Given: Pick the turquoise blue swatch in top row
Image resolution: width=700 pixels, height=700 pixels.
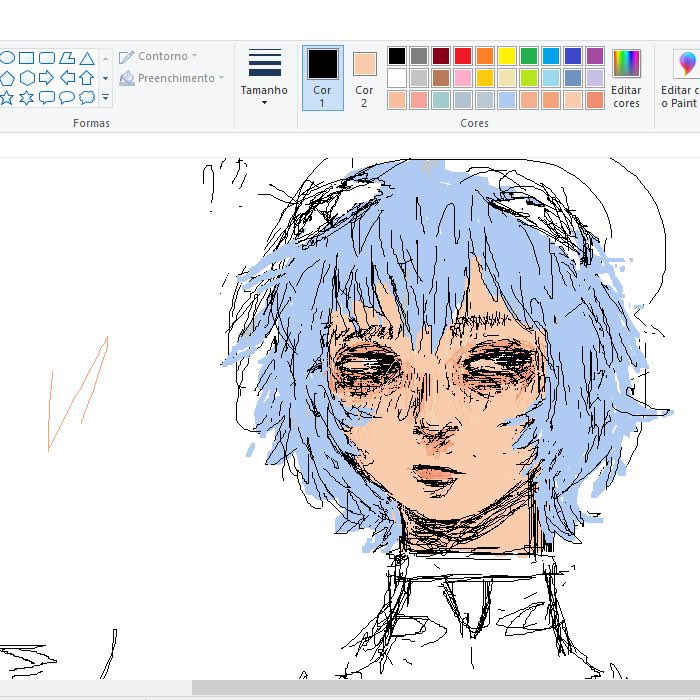Looking at the screenshot, I should click(551, 56).
